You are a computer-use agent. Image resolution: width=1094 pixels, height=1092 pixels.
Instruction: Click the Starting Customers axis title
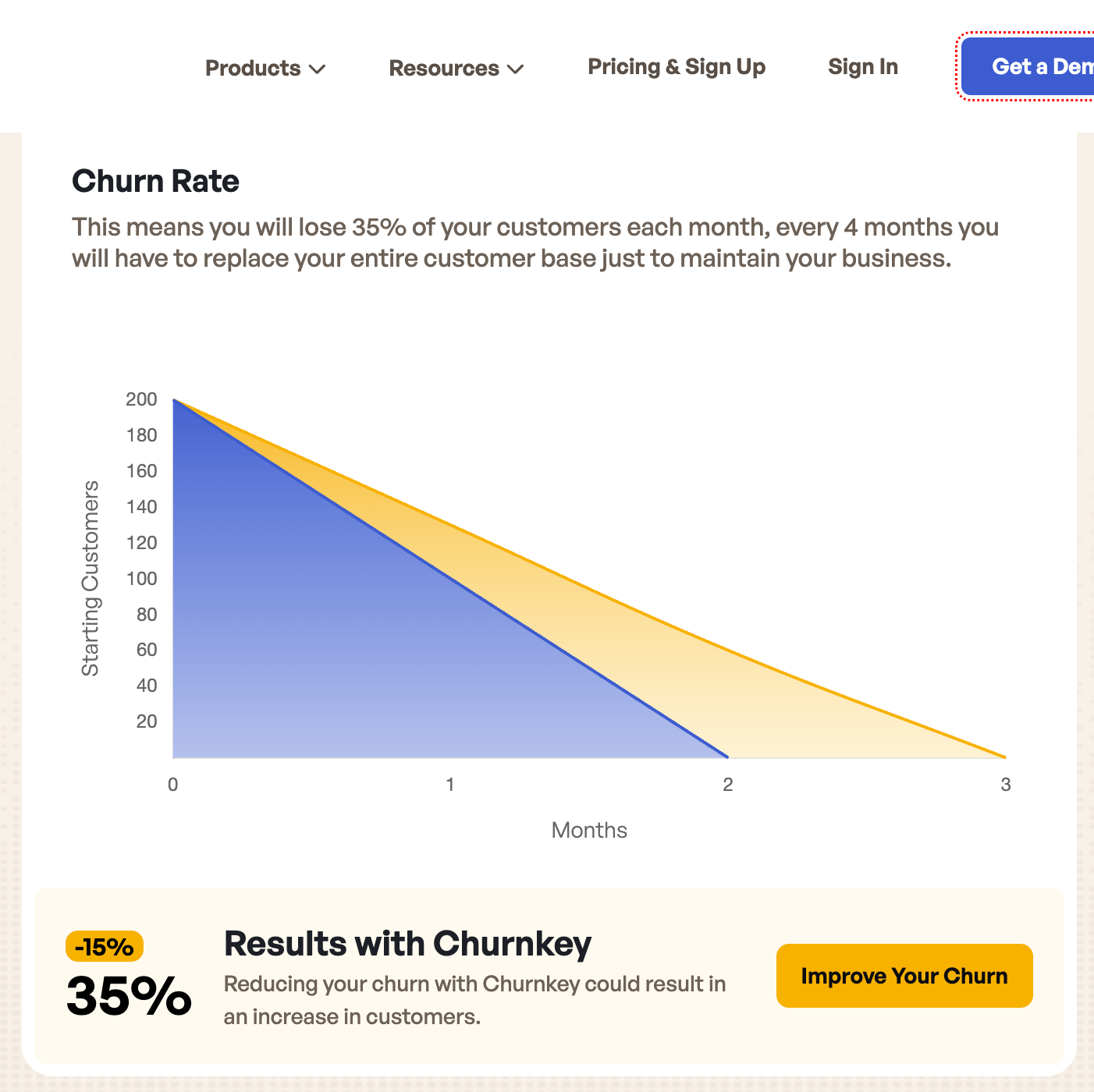pos(91,578)
